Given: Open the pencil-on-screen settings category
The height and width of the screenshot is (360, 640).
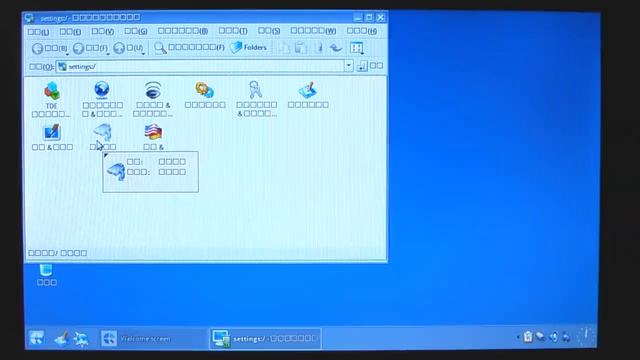Looking at the screenshot, I should (x=52, y=138).
